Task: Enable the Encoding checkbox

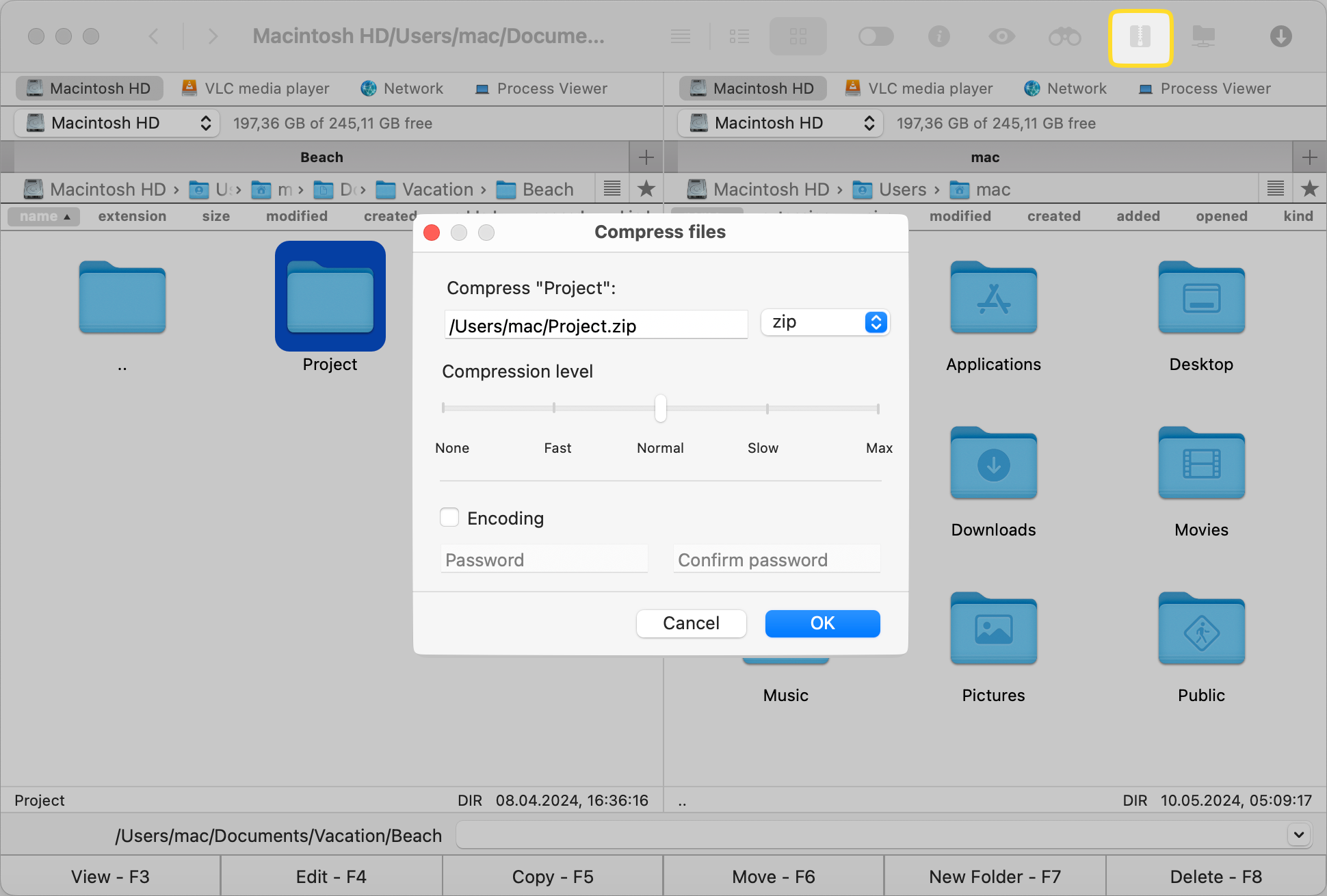Action: tap(449, 518)
